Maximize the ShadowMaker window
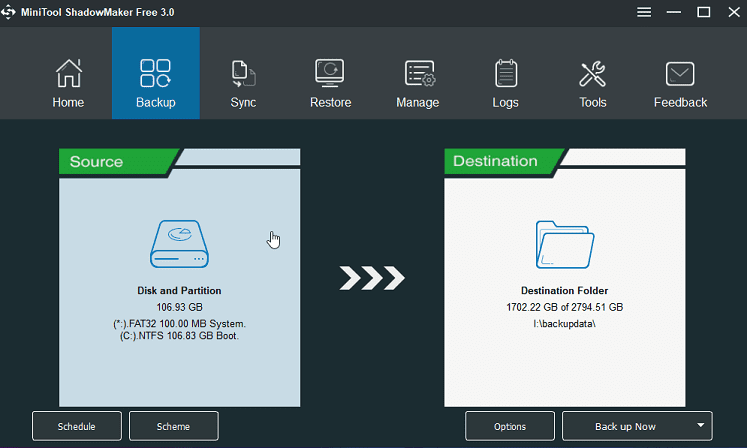 point(704,12)
